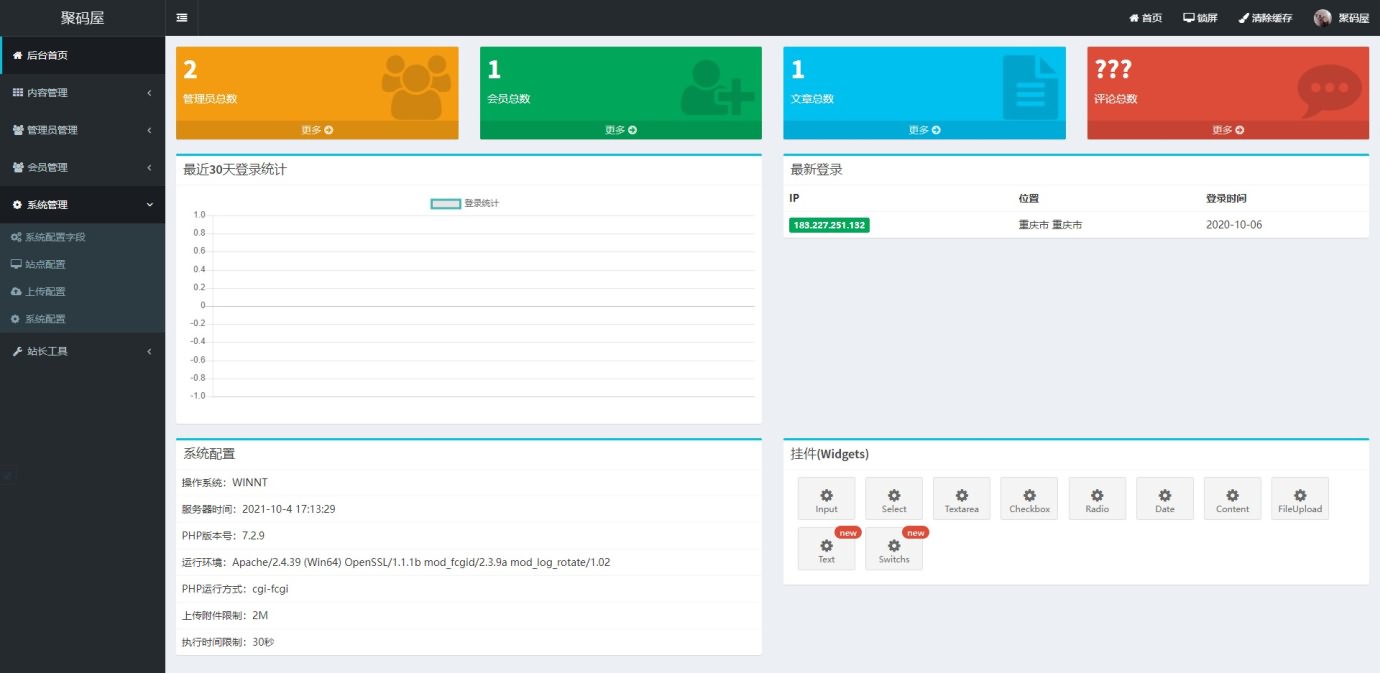
Task: Expand the 管理员管理 sidebar menu
Action: pyautogui.click(x=82, y=130)
